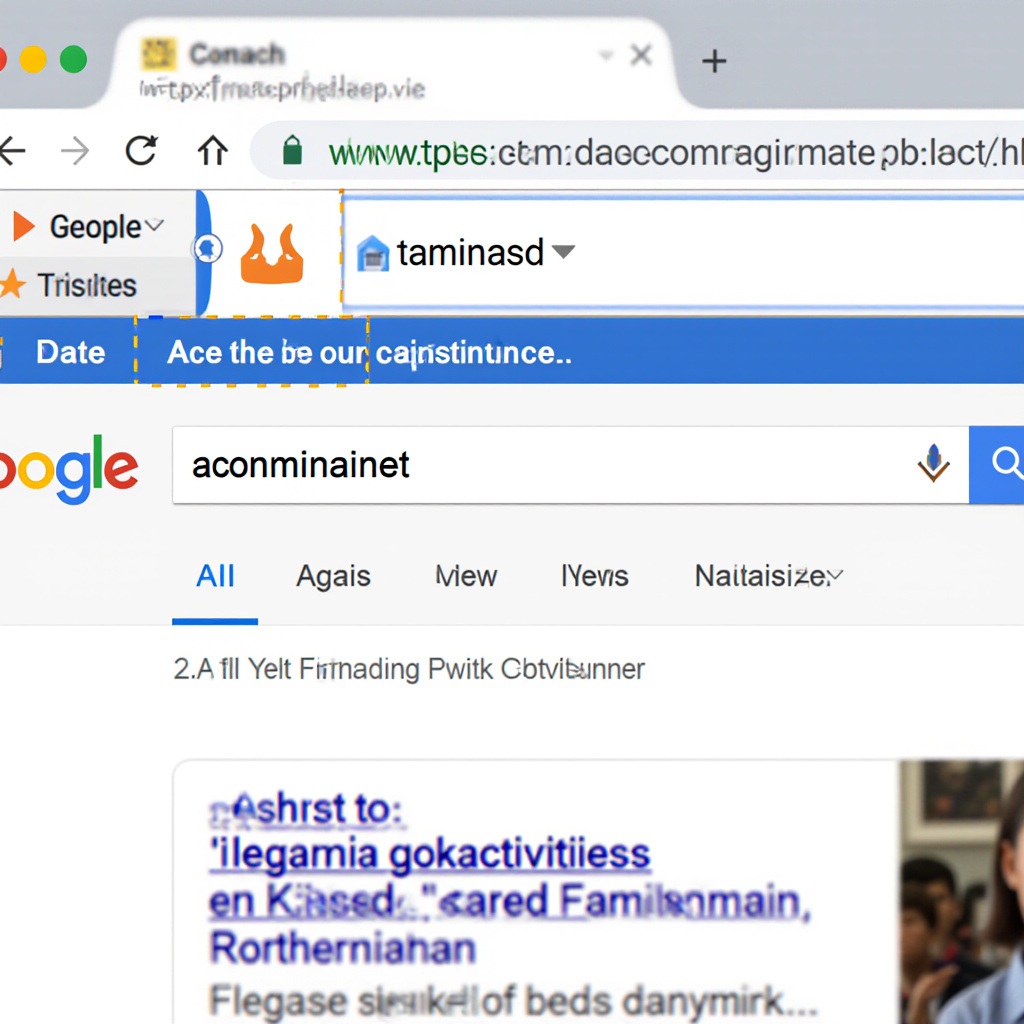Click the orange extension icon
The image size is (1024, 1024).
click(x=272, y=254)
